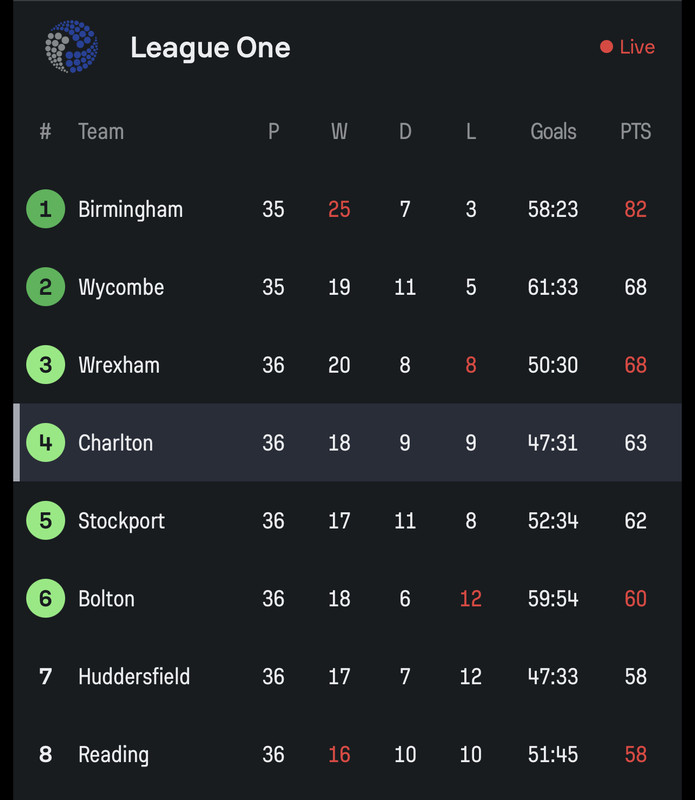
Task: Click the Goals column header
Action: [x=553, y=132]
